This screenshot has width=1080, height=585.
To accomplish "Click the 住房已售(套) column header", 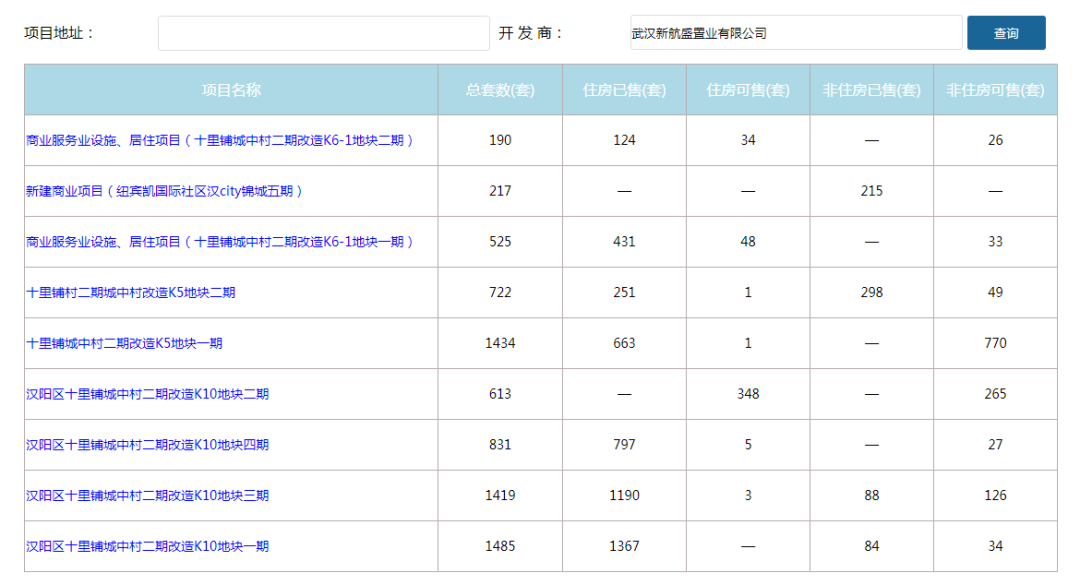I will [624, 90].
